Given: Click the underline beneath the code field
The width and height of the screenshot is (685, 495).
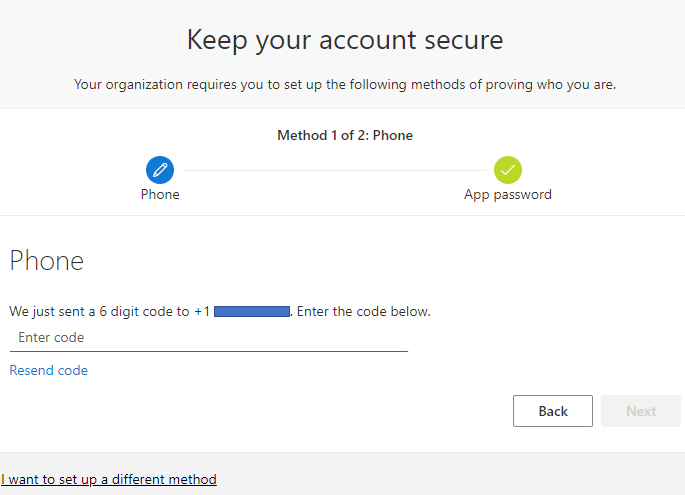Looking at the screenshot, I should 208,351.
